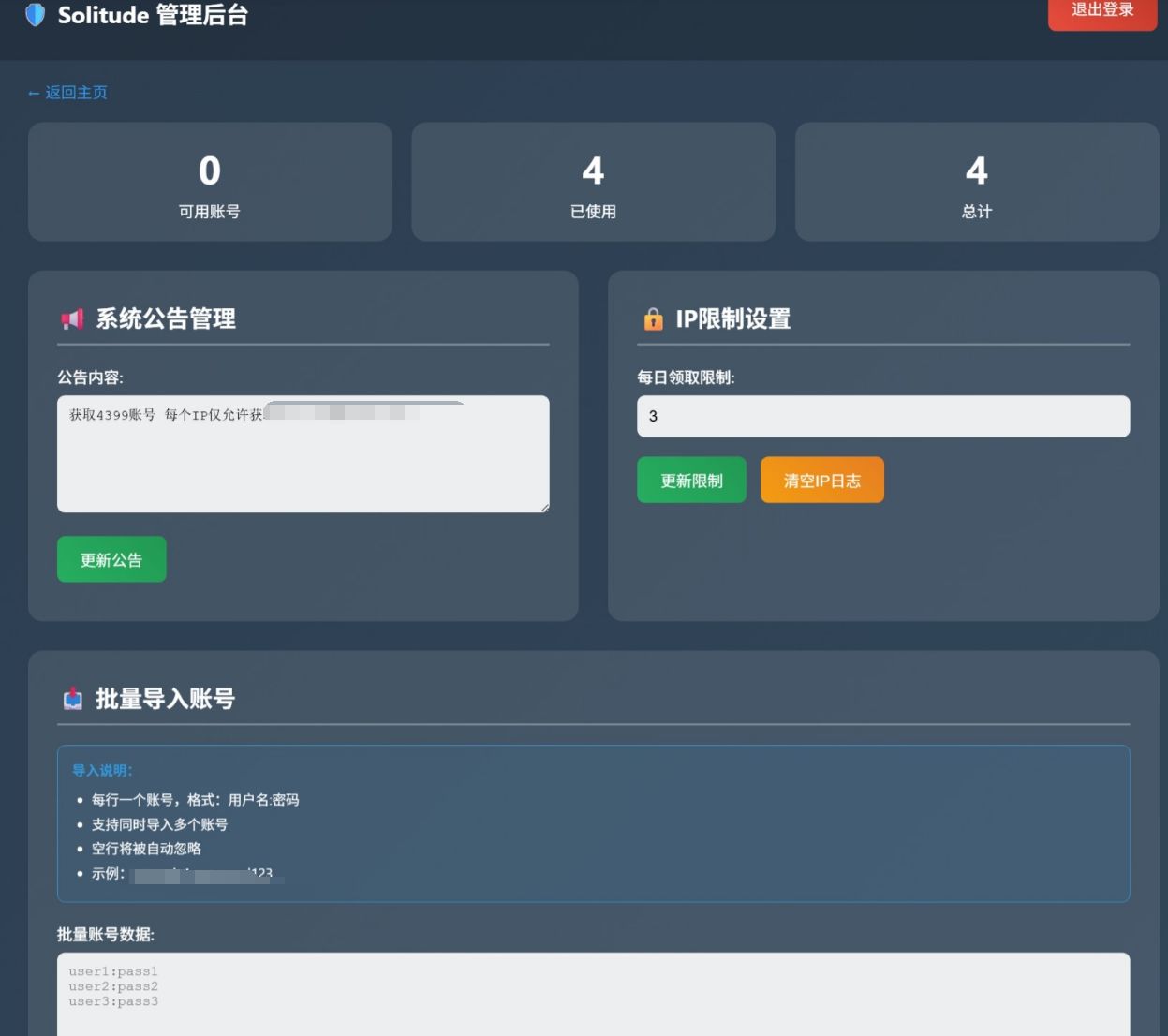Click the blue shield logo icon
Viewport: 1168px width, 1036px height.
35,15
